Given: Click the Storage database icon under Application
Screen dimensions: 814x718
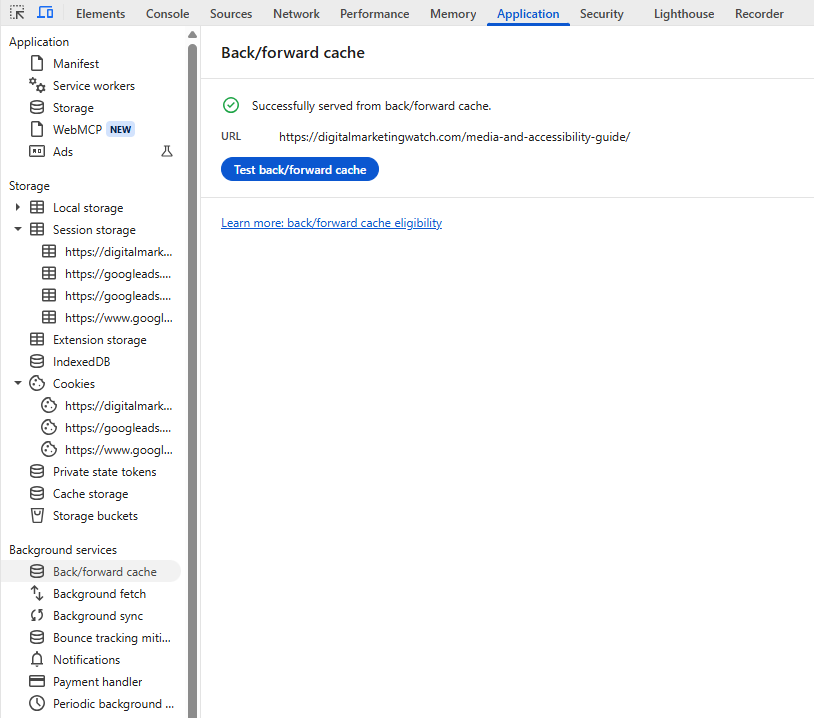Looking at the screenshot, I should (x=37, y=107).
